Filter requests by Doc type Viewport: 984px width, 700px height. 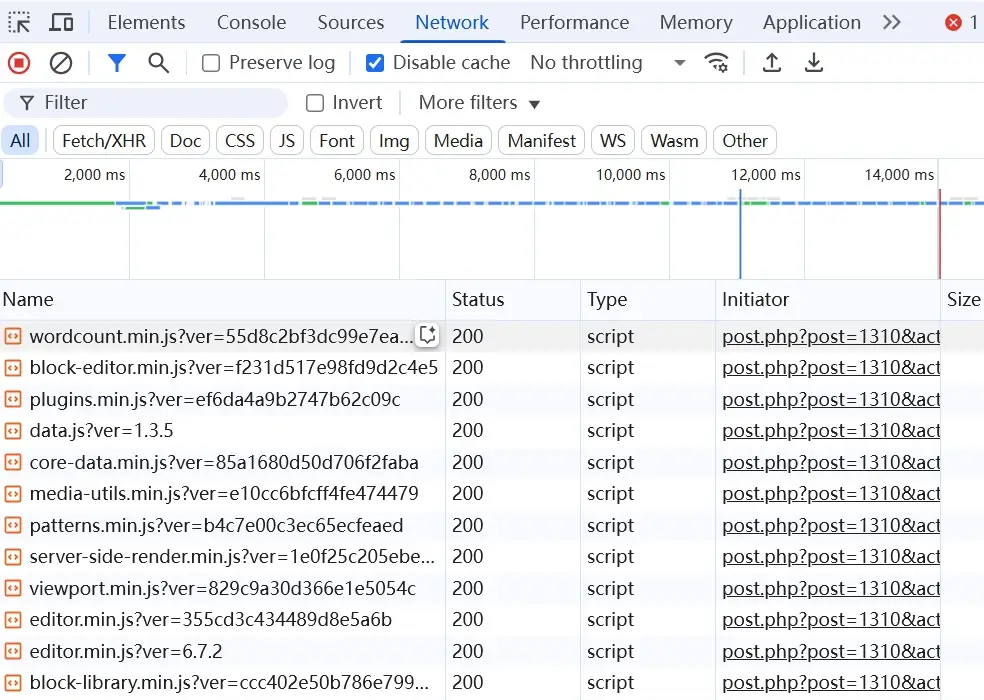185,141
